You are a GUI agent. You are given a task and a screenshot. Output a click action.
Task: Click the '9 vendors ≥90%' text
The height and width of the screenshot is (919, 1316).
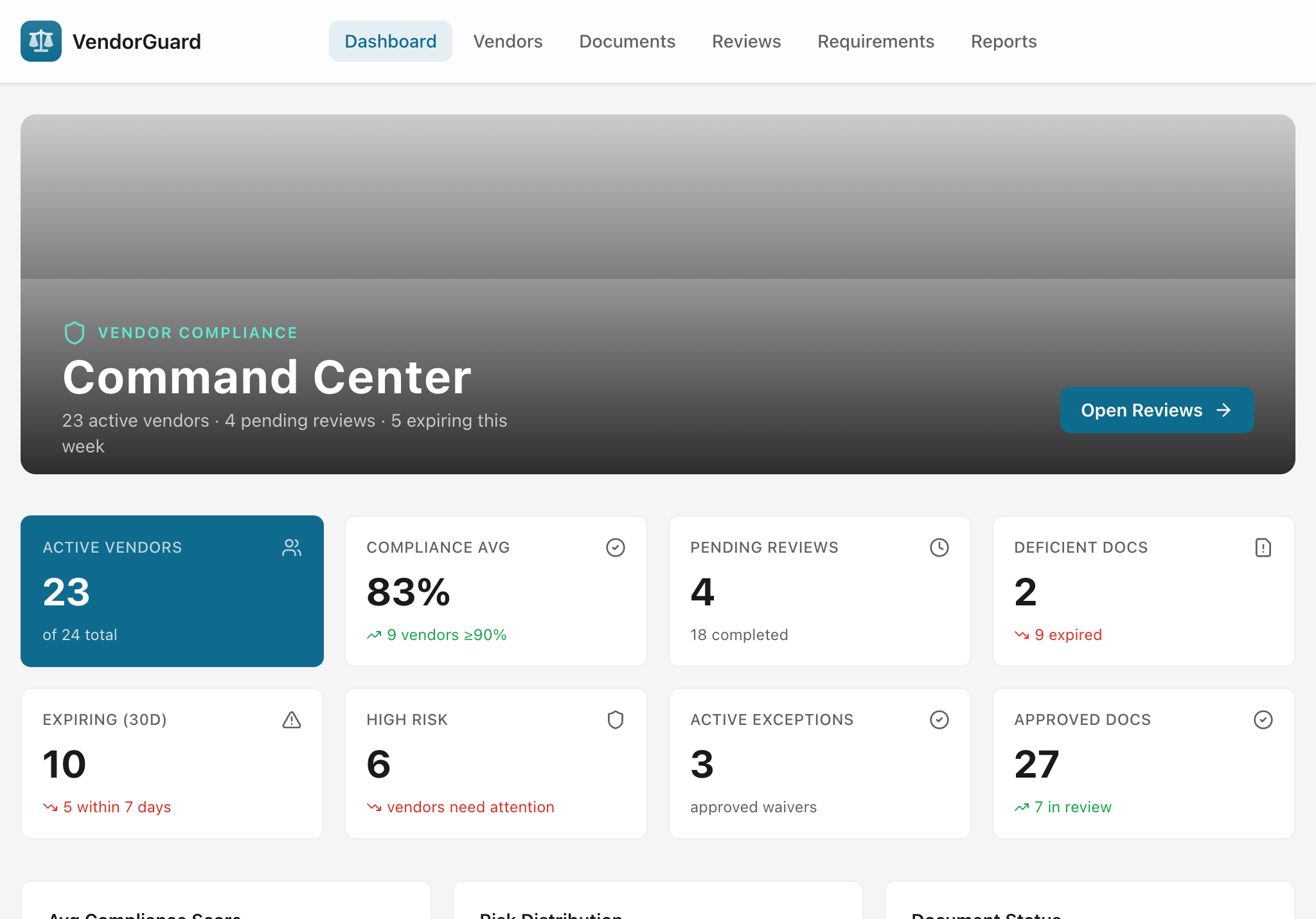(447, 635)
